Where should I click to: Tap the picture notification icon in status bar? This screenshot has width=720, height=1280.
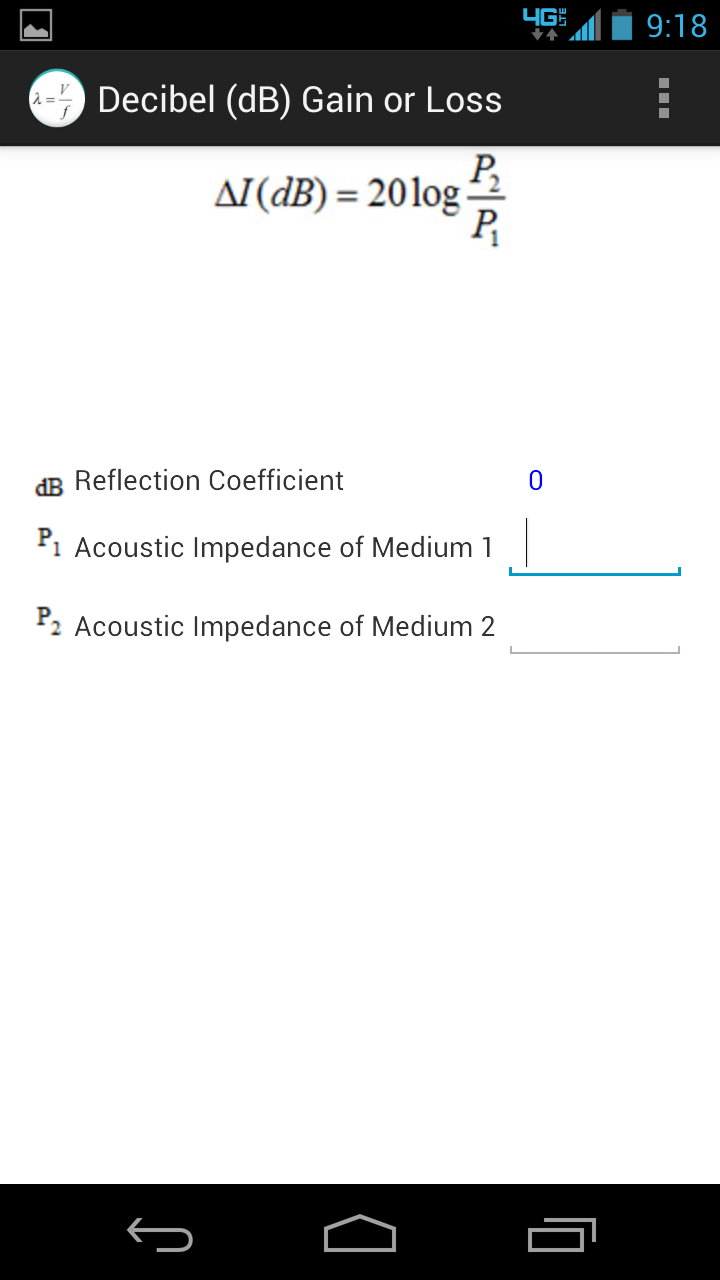pos(36,25)
